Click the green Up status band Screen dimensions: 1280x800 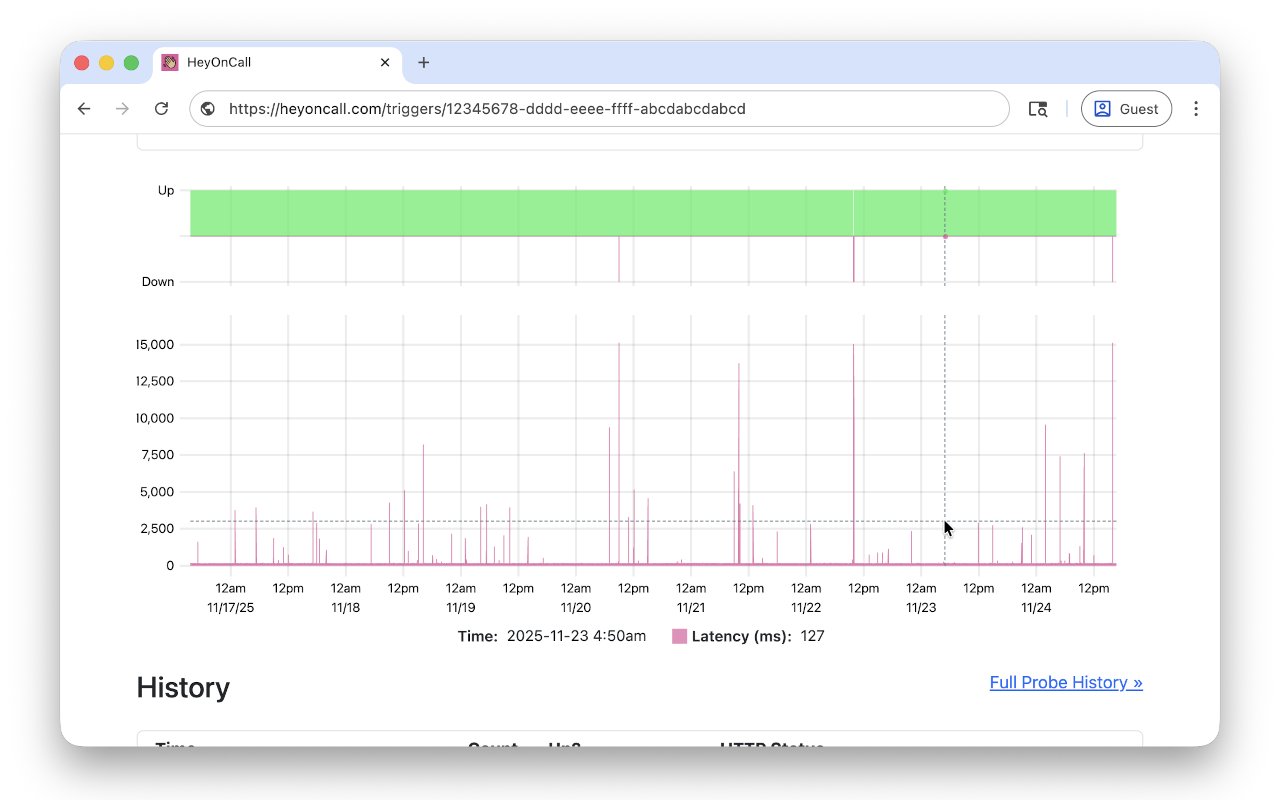pos(650,212)
